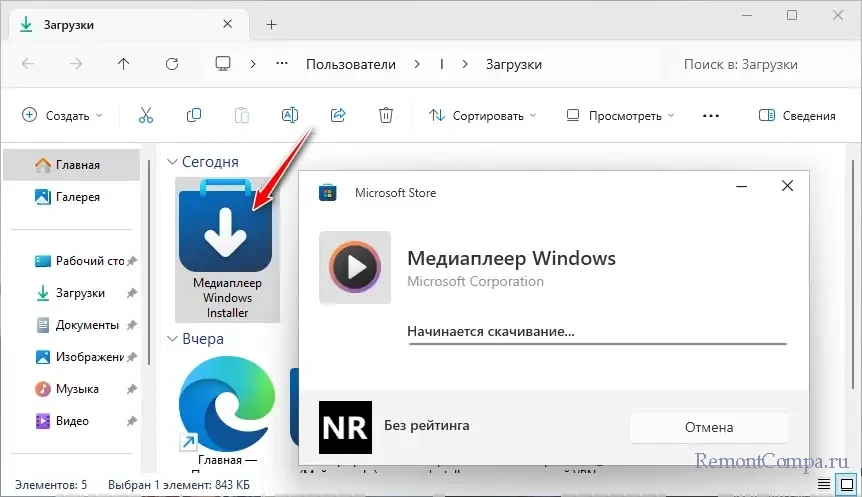Select Медиаплеер Windows Installer file

click(227, 250)
